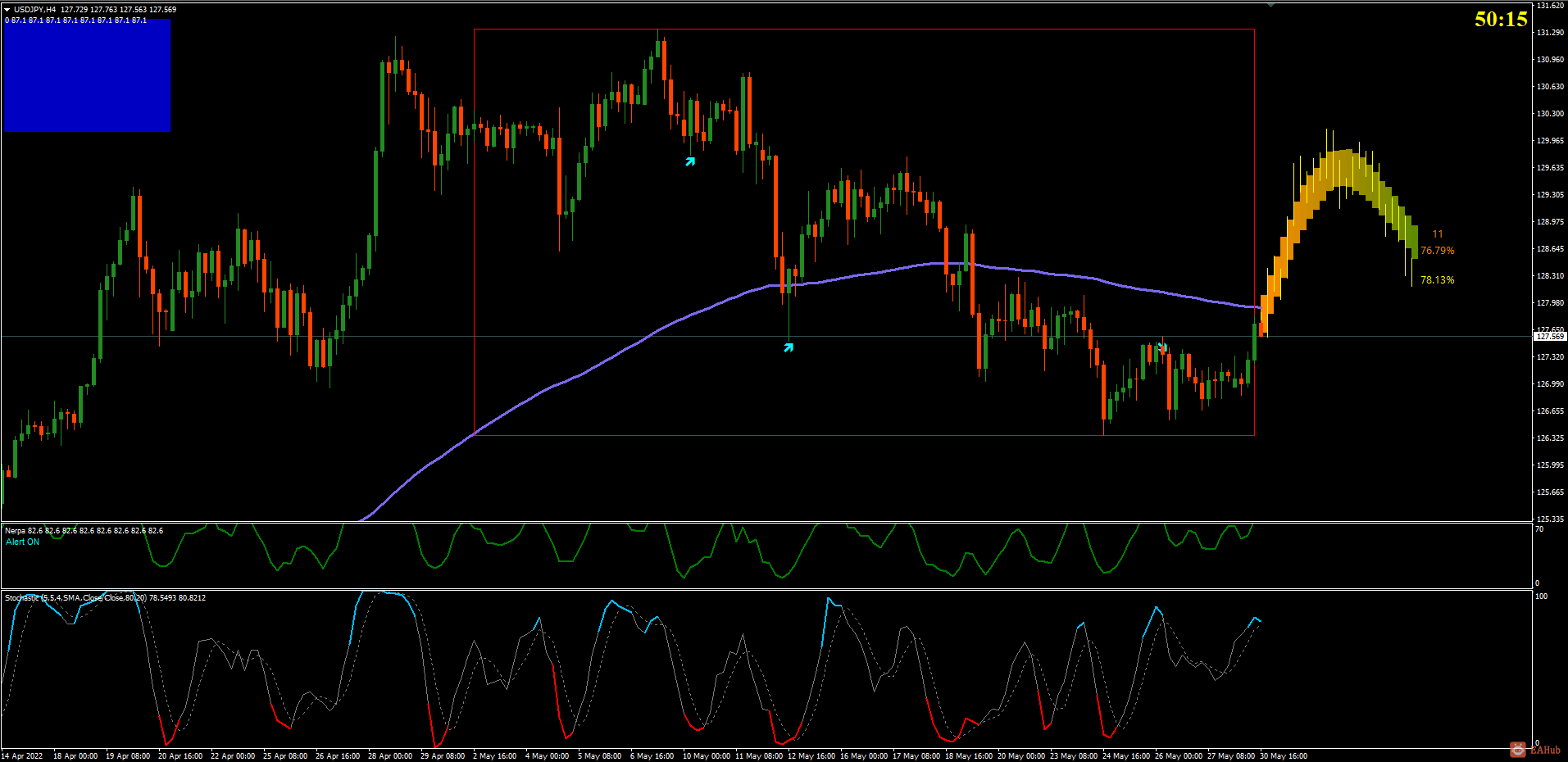Click the '23 May 08:00' time axis label
Viewport: 1568px width, 762px height.
1074,756
